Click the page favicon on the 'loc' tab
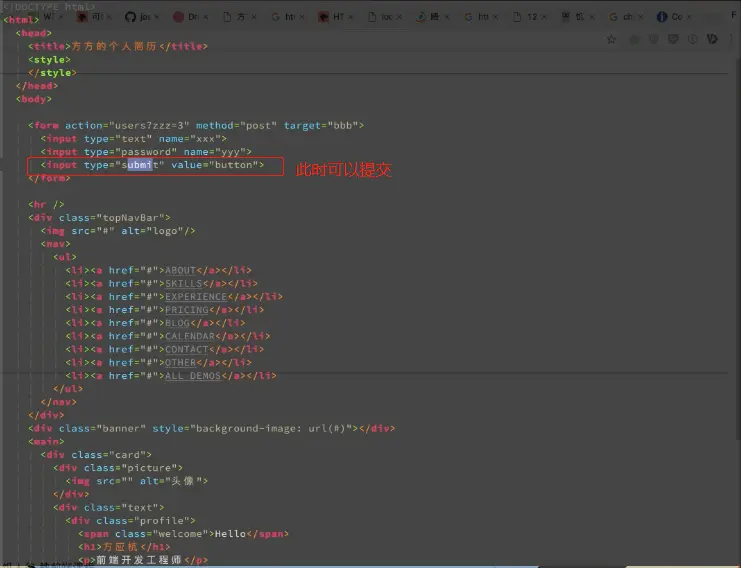The image size is (741, 568). (372, 17)
